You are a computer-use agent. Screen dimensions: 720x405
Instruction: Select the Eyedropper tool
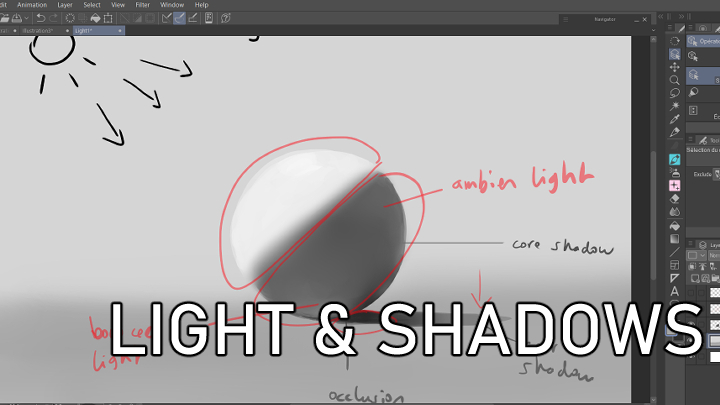(675, 119)
